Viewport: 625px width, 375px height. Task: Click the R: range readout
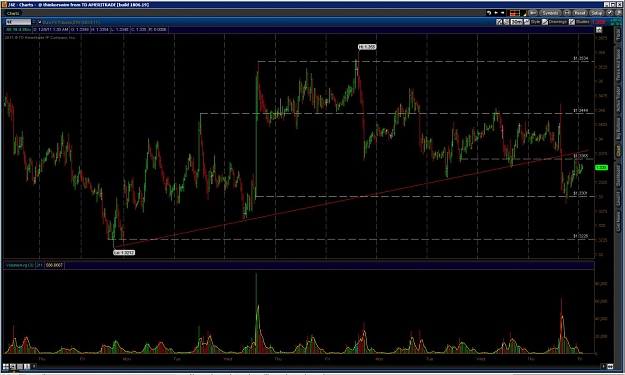[x=158, y=29]
